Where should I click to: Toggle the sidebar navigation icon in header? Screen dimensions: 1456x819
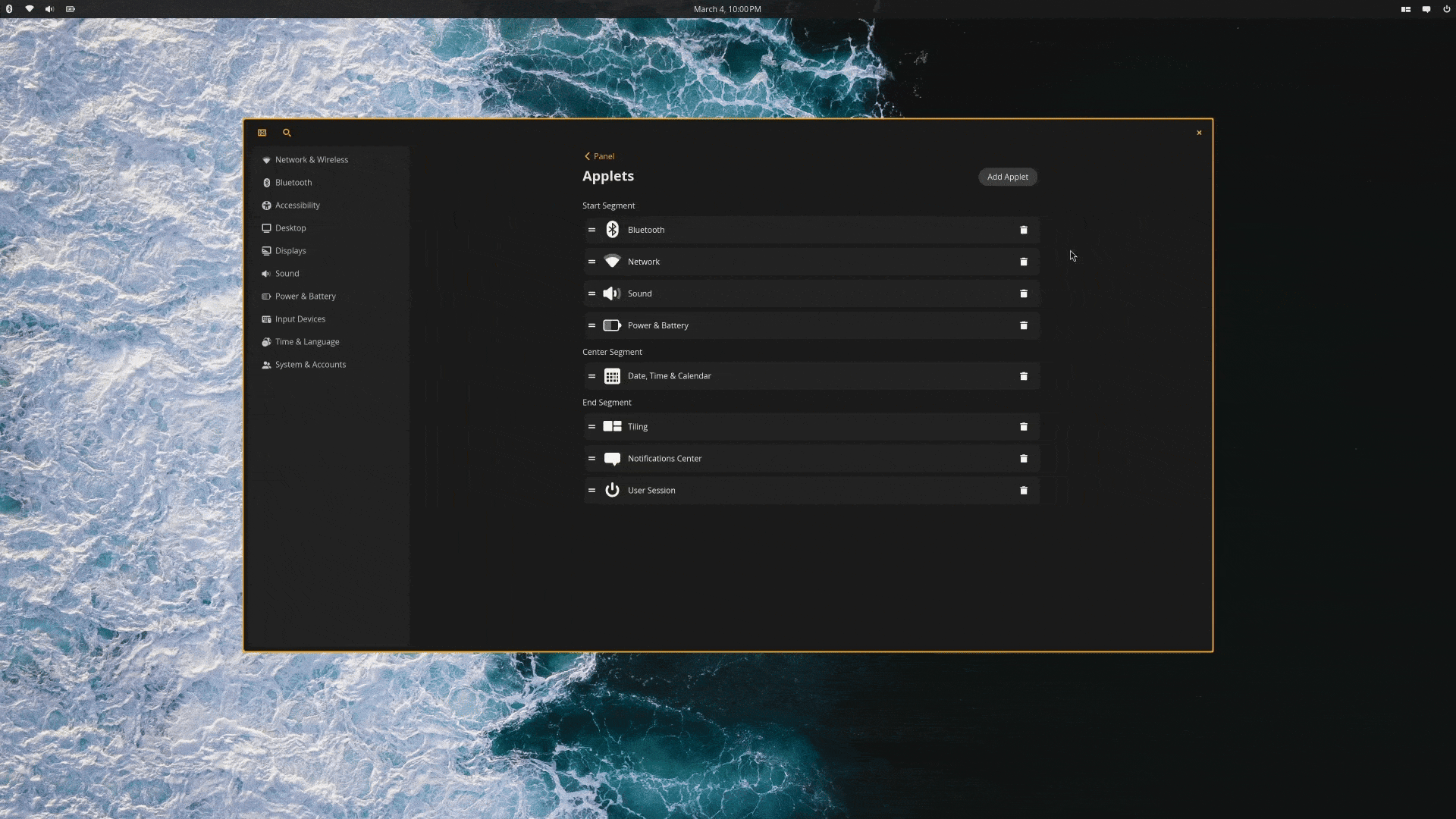click(x=262, y=133)
